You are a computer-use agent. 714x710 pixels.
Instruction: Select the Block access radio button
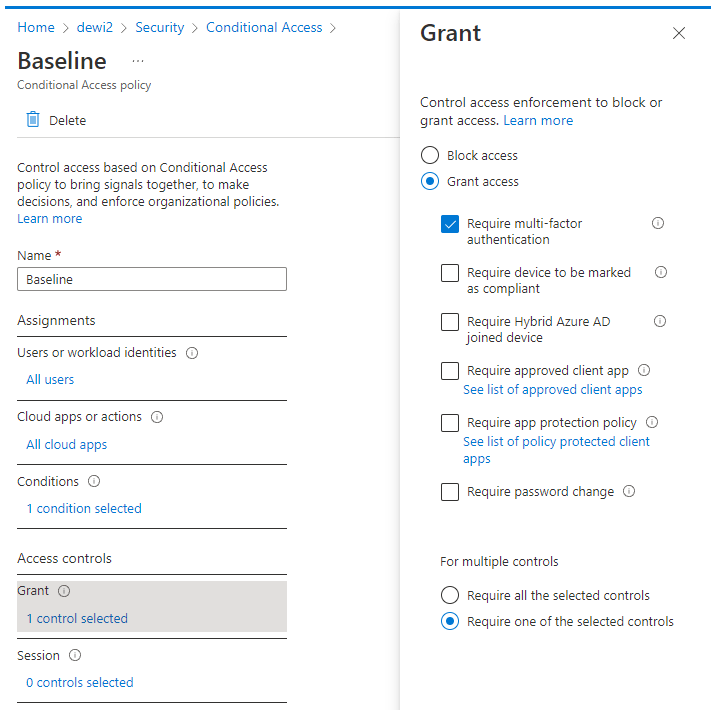430,155
